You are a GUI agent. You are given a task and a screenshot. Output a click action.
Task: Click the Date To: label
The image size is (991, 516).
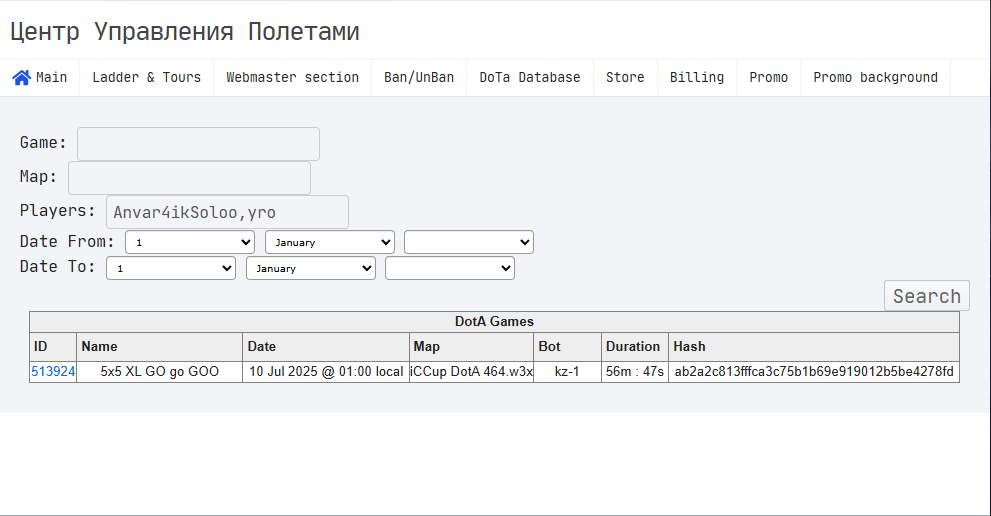(58, 267)
